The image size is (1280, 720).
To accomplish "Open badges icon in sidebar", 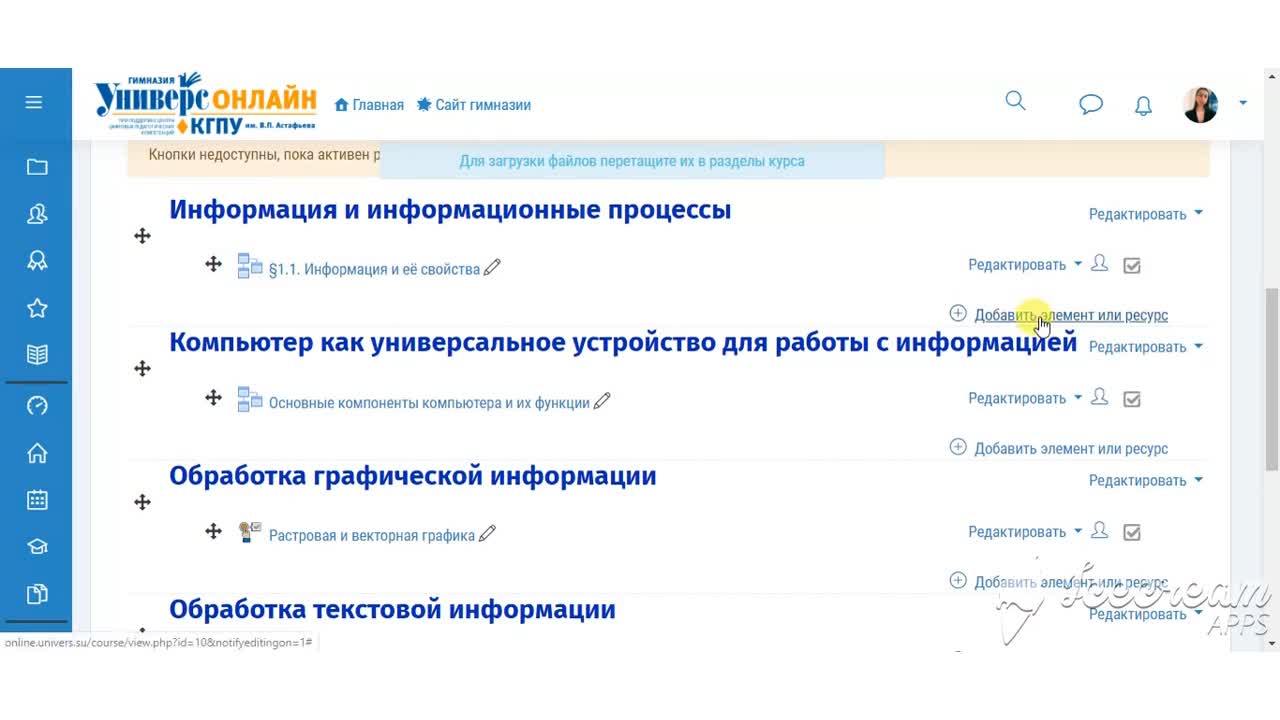I will pos(37,261).
